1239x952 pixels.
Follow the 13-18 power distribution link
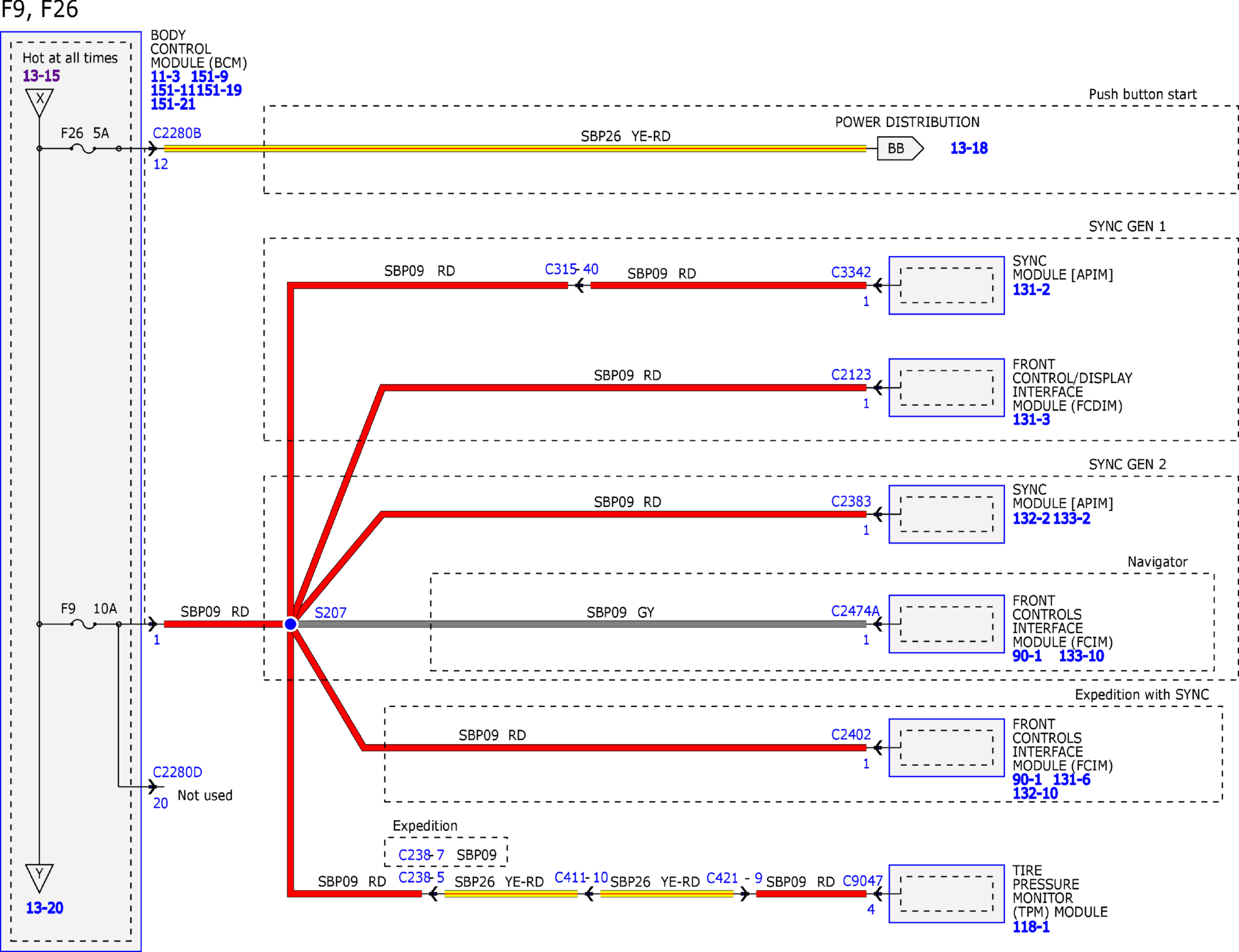[969, 148]
